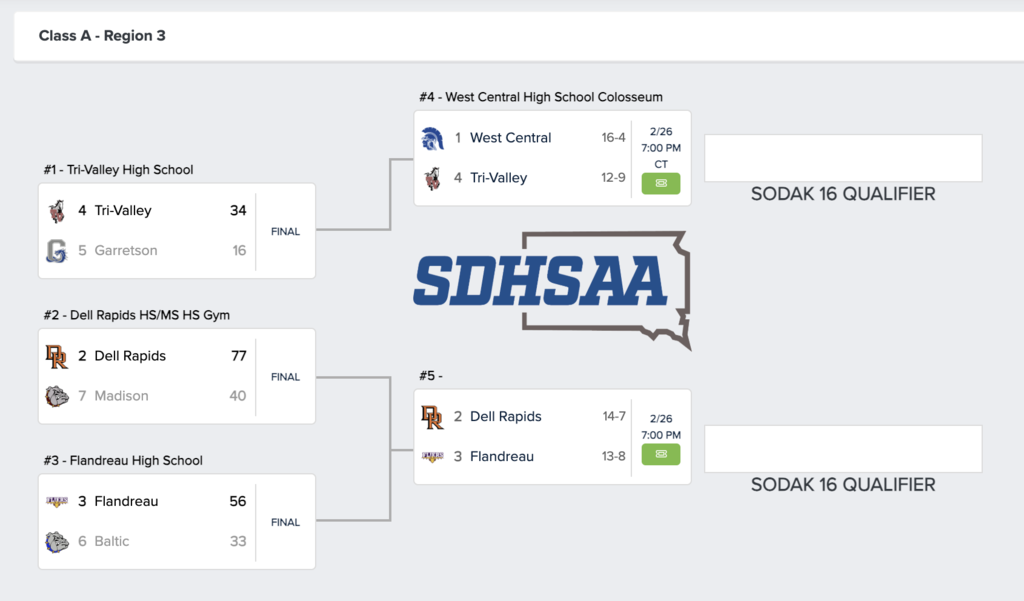Click the FINAL label on Tri-Valley vs Garretson
This screenshot has width=1024, height=601.
[x=285, y=230]
